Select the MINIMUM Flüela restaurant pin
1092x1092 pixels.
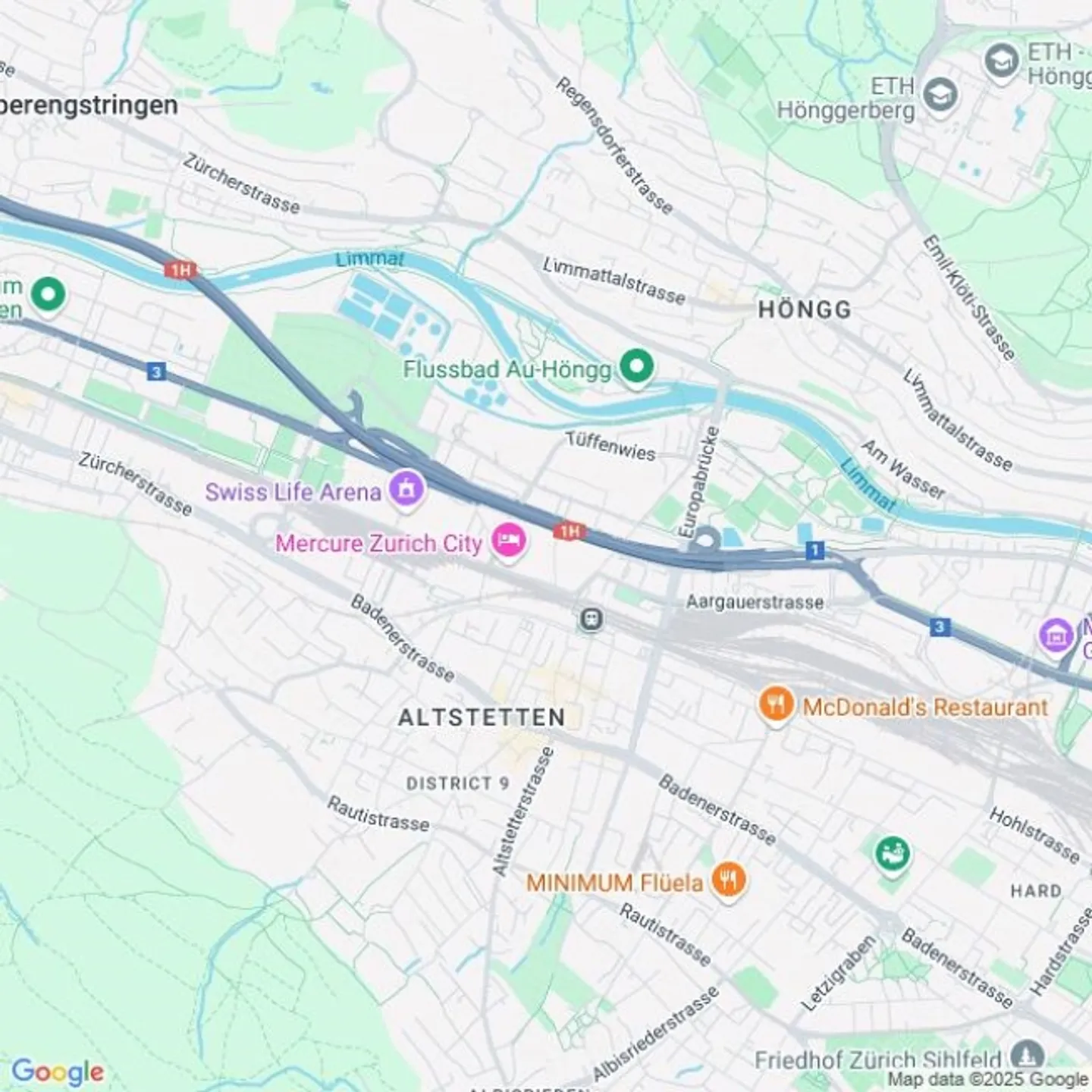(x=729, y=880)
